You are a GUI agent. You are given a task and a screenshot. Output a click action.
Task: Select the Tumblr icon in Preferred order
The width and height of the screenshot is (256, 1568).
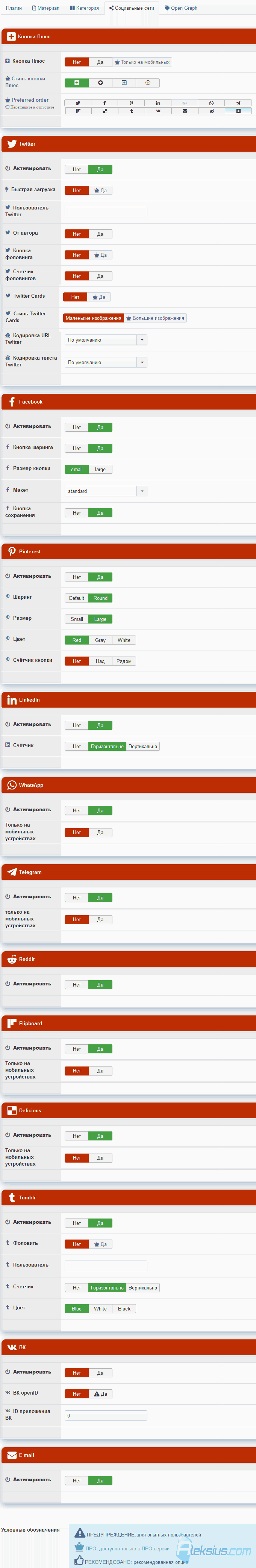[x=131, y=111]
